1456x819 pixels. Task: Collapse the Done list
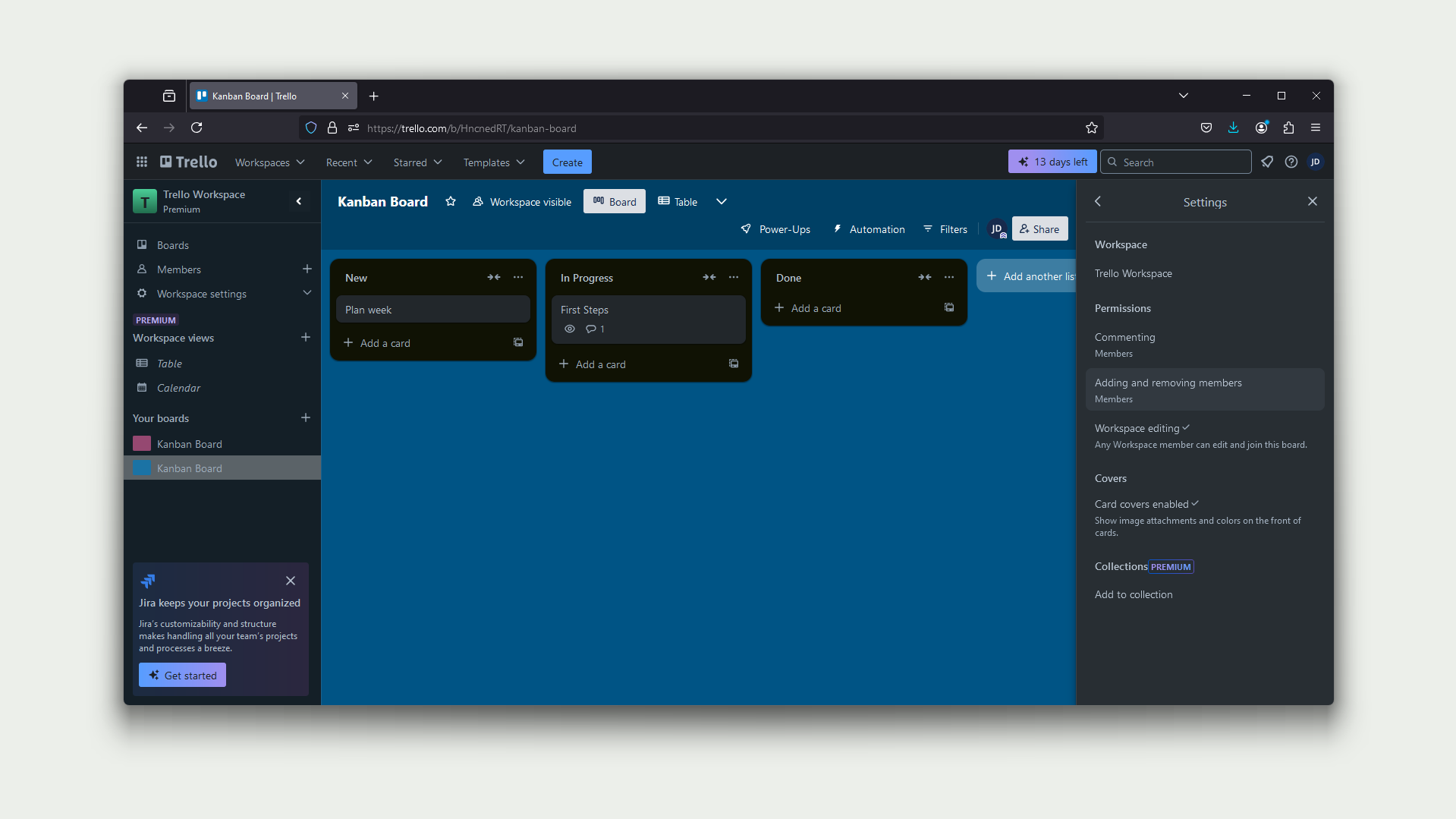[x=925, y=277]
